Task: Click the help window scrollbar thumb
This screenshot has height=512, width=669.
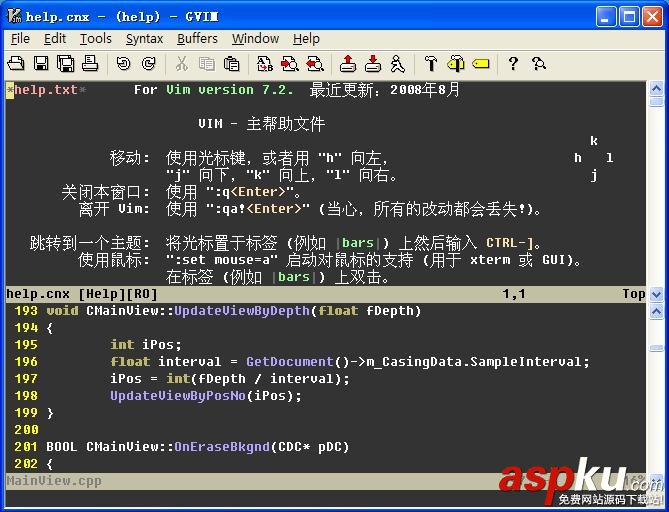Action: coord(656,102)
